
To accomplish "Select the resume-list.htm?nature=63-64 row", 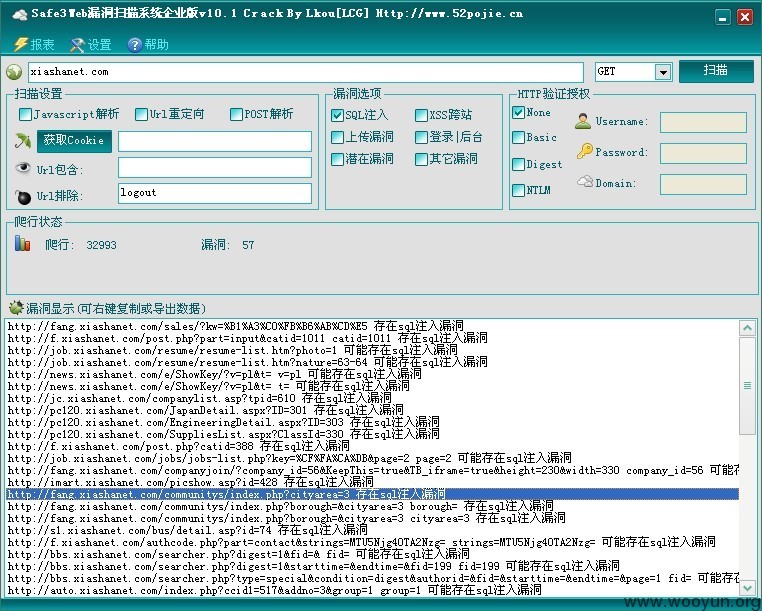I will click(x=373, y=362).
